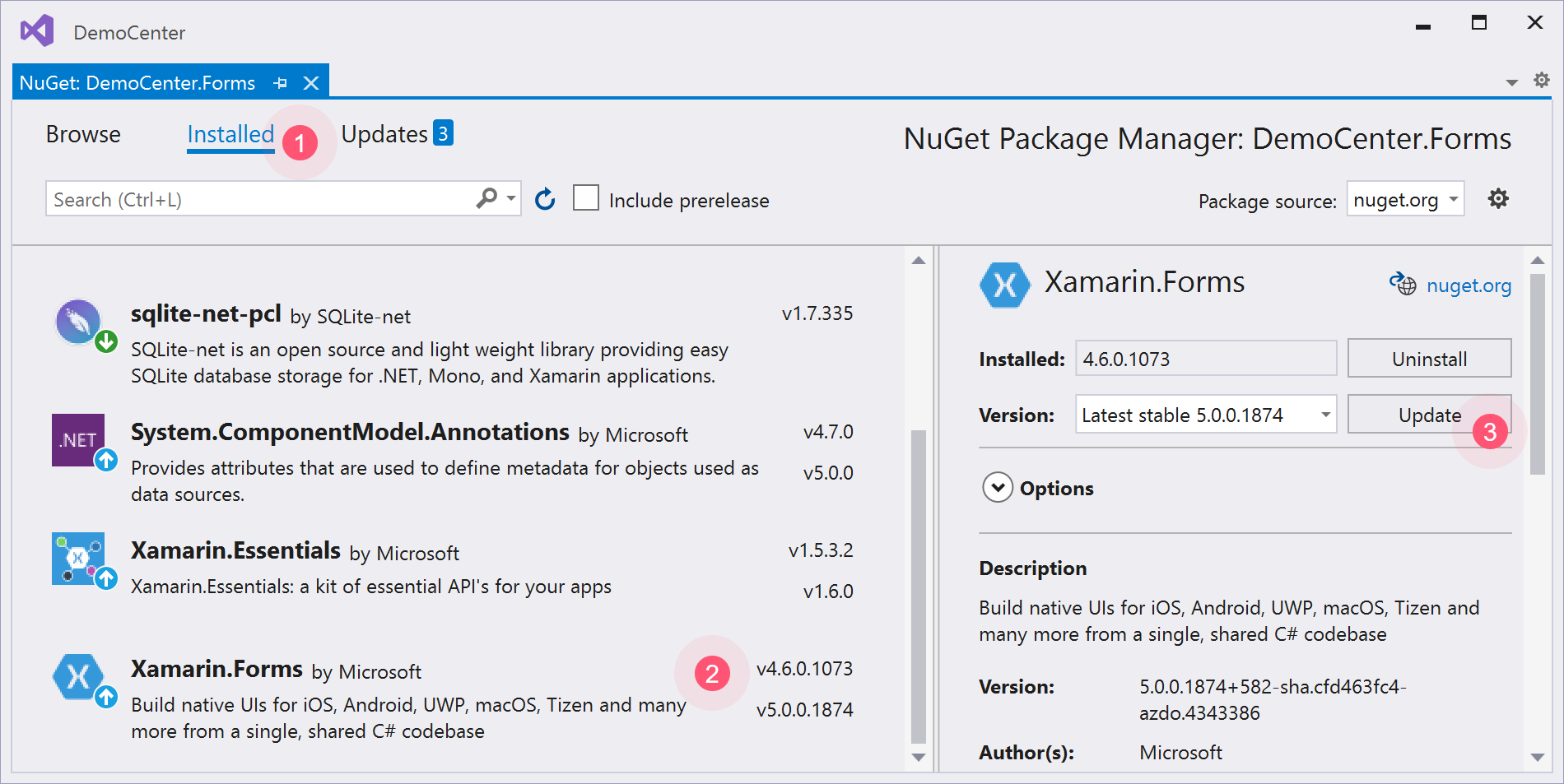Viewport: 1564px width, 784px height.
Task: Open package source settings gear
Action: (1498, 199)
